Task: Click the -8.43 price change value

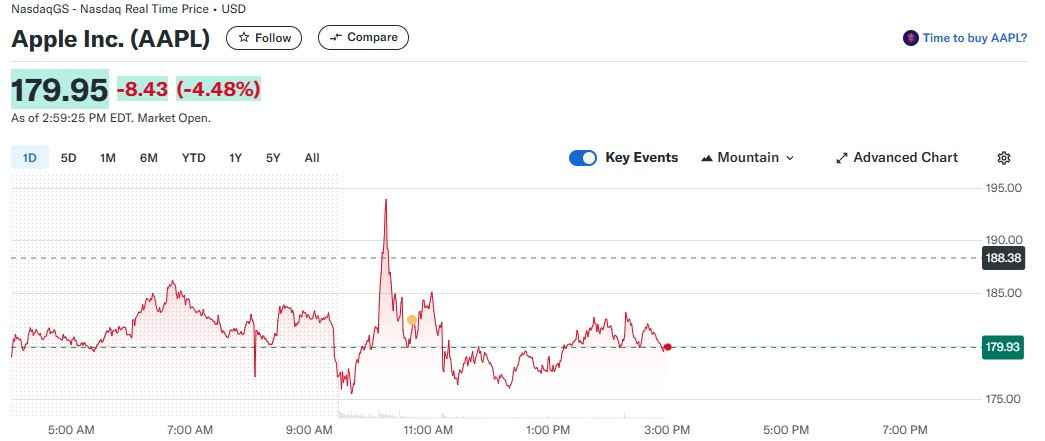Action: pos(143,89)
